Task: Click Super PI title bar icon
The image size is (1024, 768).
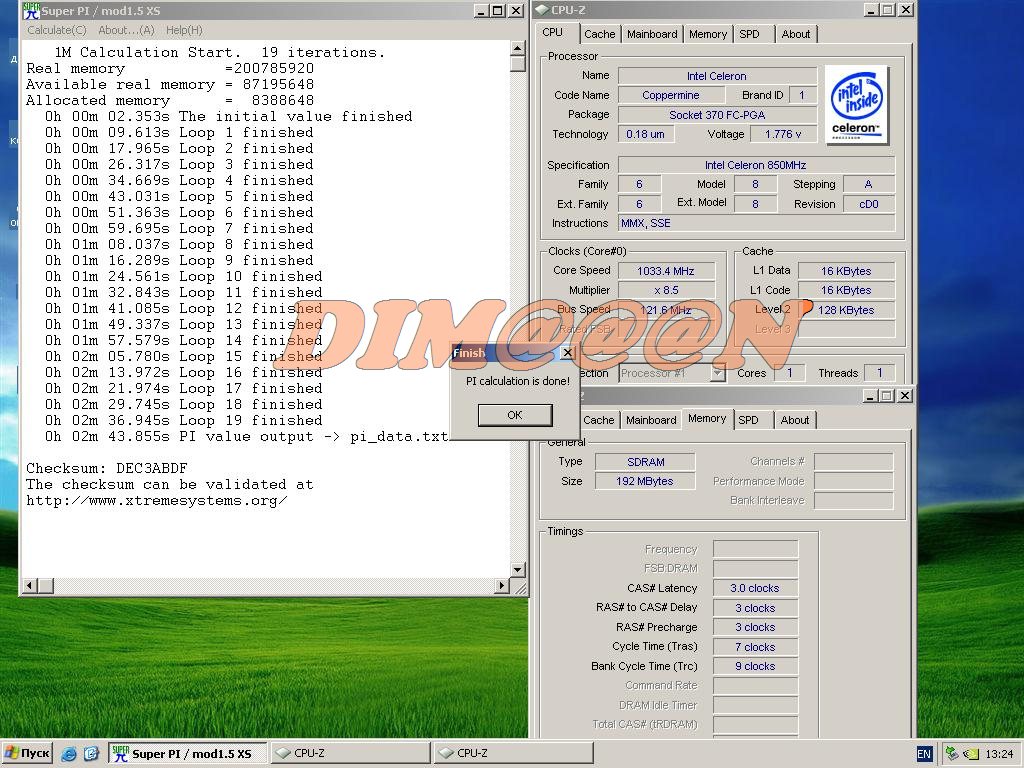Action: (30, 10)
